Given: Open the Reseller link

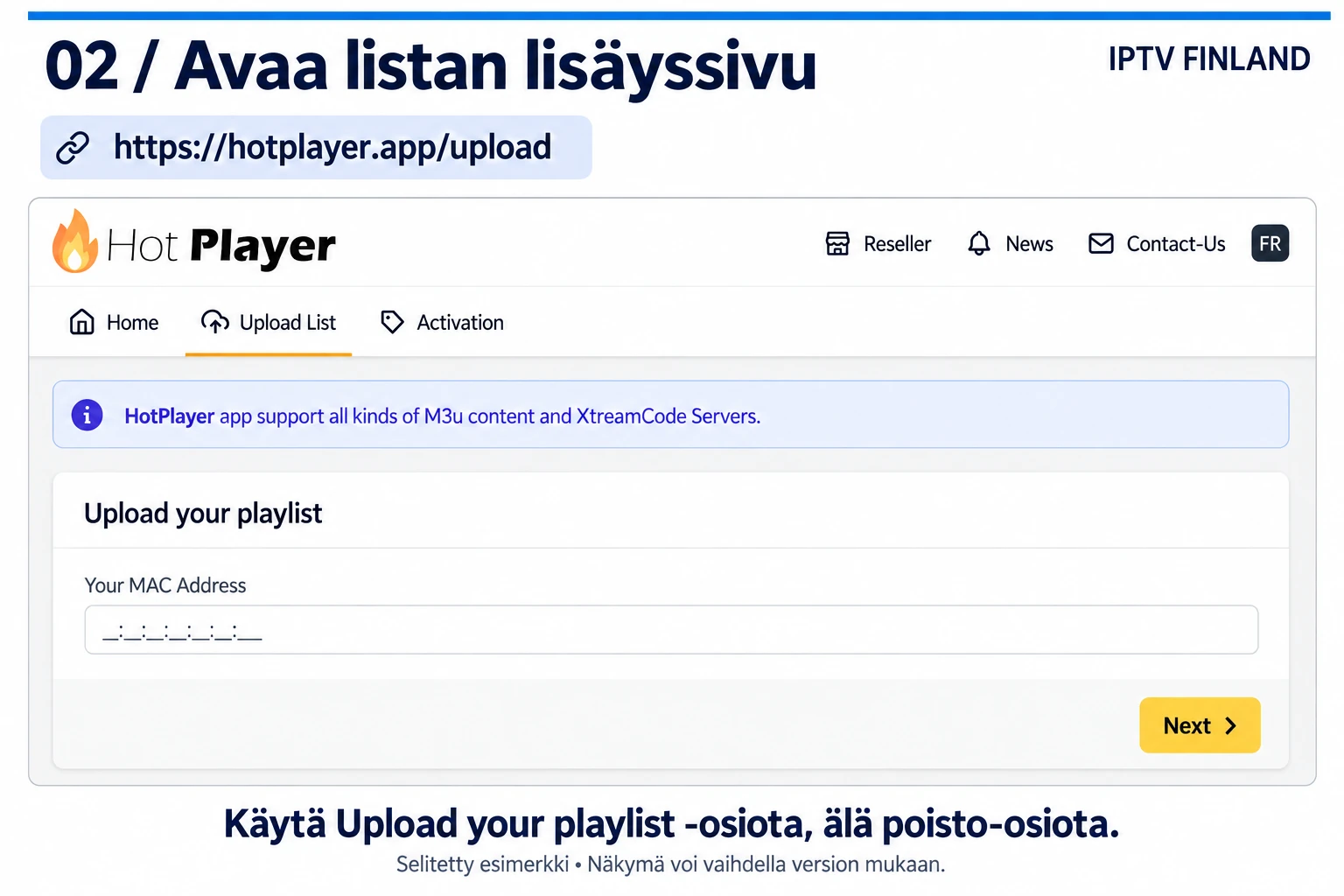Looking at the screenshot, I should tap(878, 243).
